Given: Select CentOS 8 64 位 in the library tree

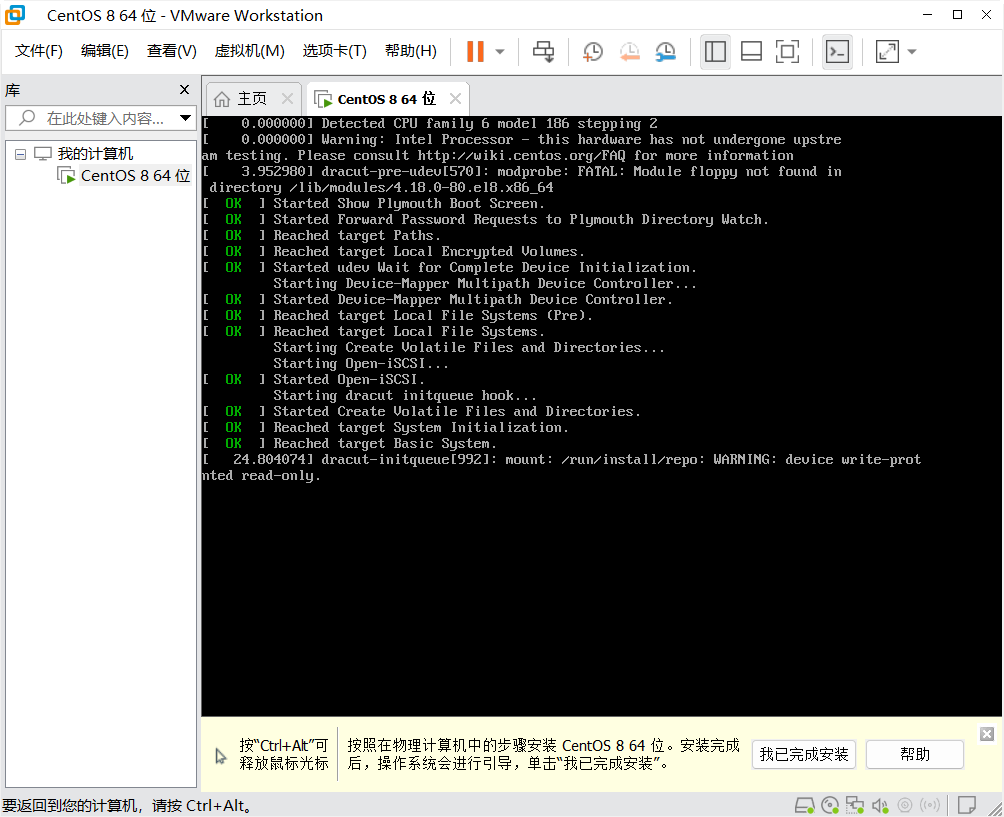Looking at the screenshot, I should pos(135,175).
